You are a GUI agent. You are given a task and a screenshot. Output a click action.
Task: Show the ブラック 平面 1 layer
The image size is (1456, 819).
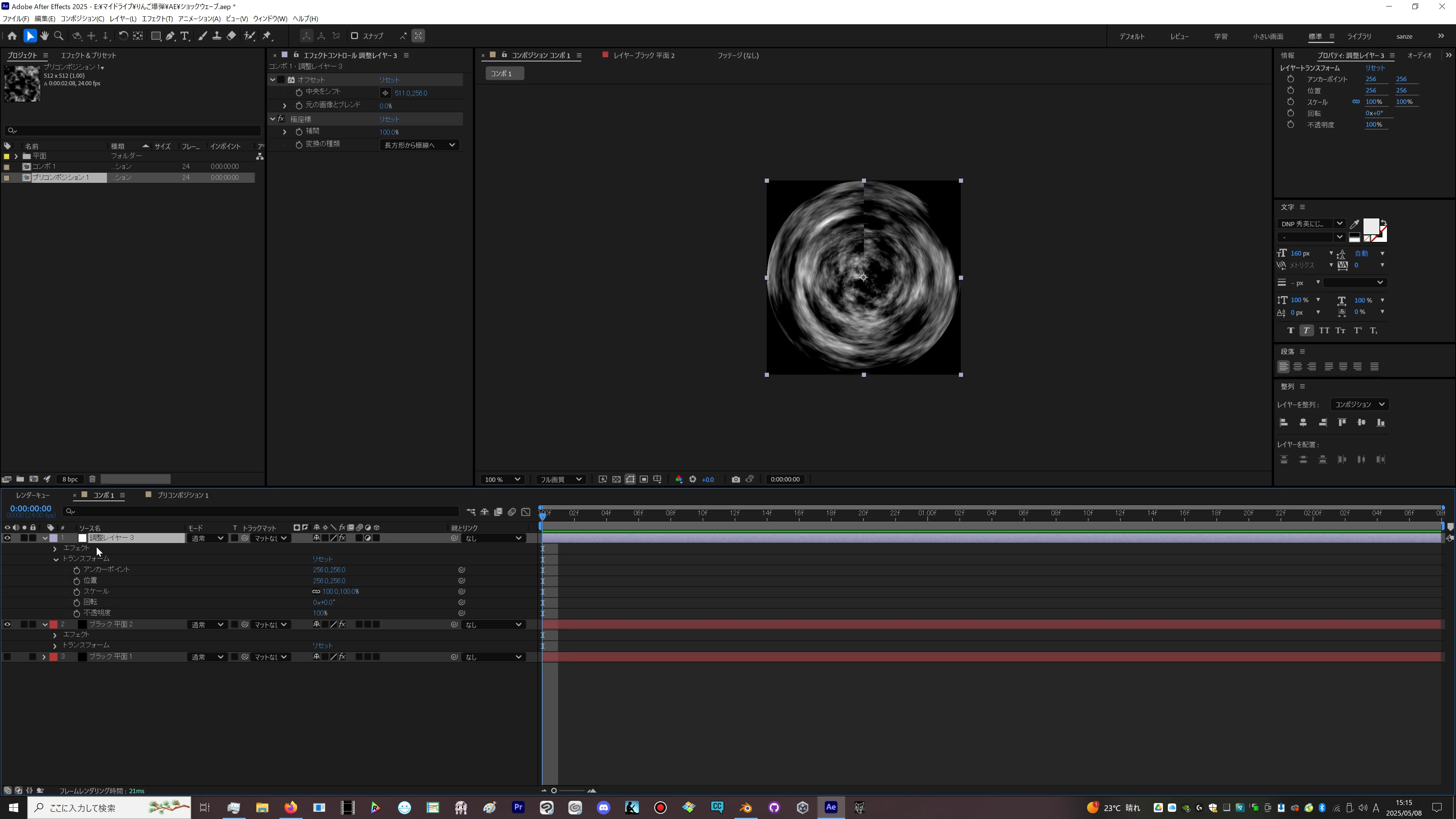tap(7, 657)
